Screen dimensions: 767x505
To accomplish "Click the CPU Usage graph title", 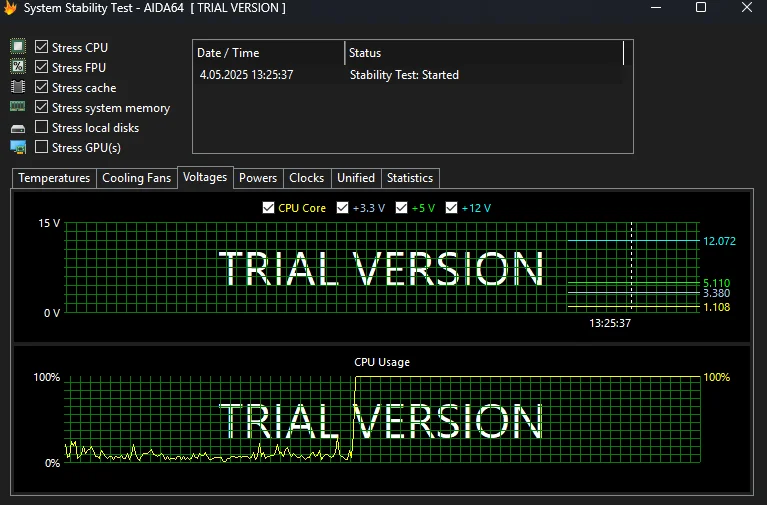I will coord(382,362).
